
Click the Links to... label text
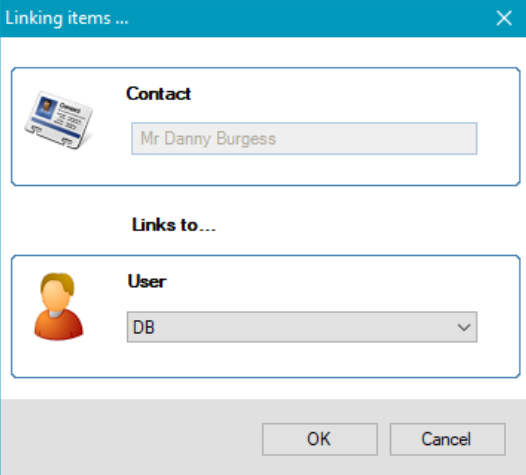point(173,225)
